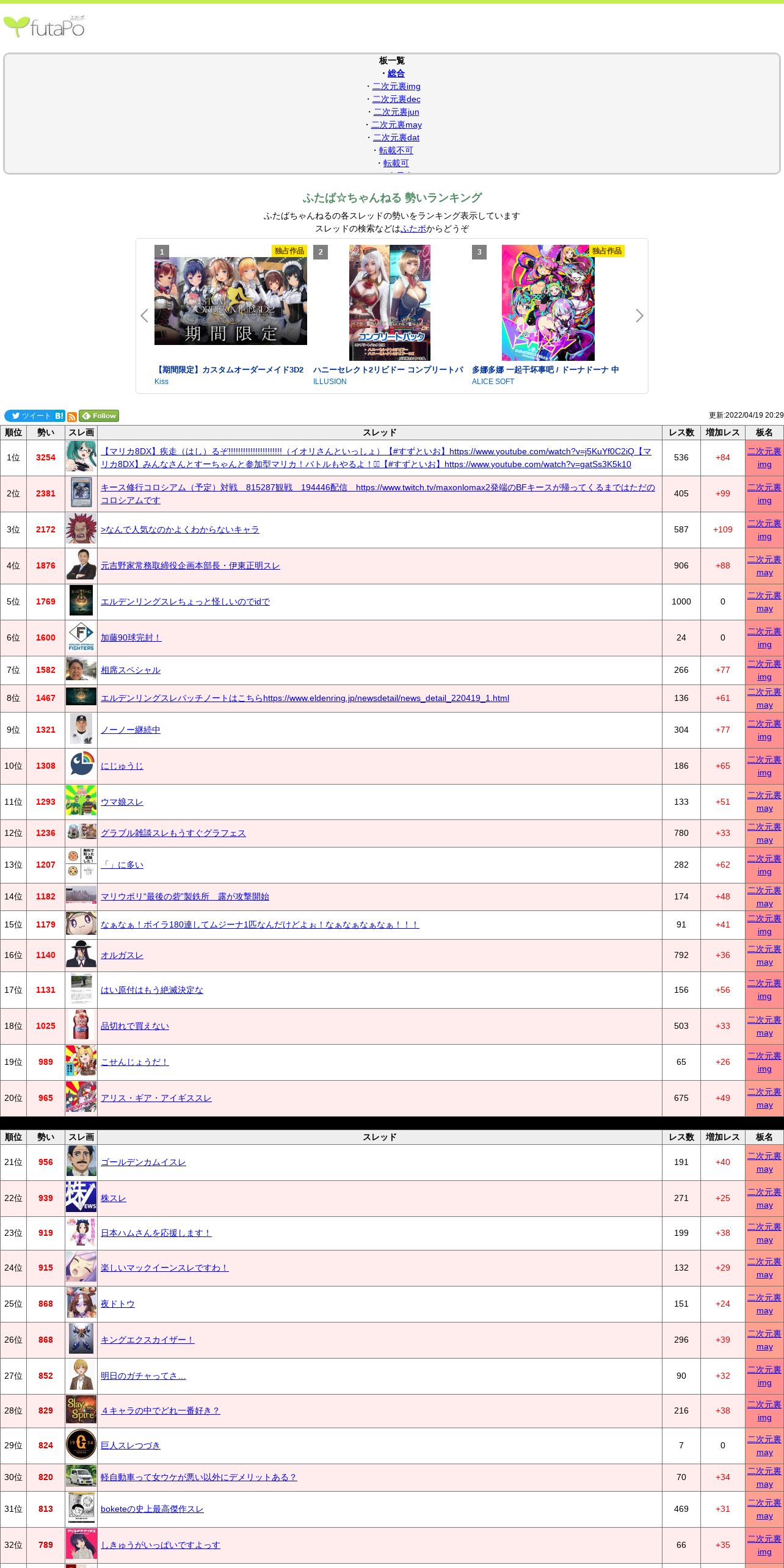The width and height of the screenshot is (784, 1568).
Task: Open the Custom Order Maid 3D2 banner image
Action: pos(231,301)
